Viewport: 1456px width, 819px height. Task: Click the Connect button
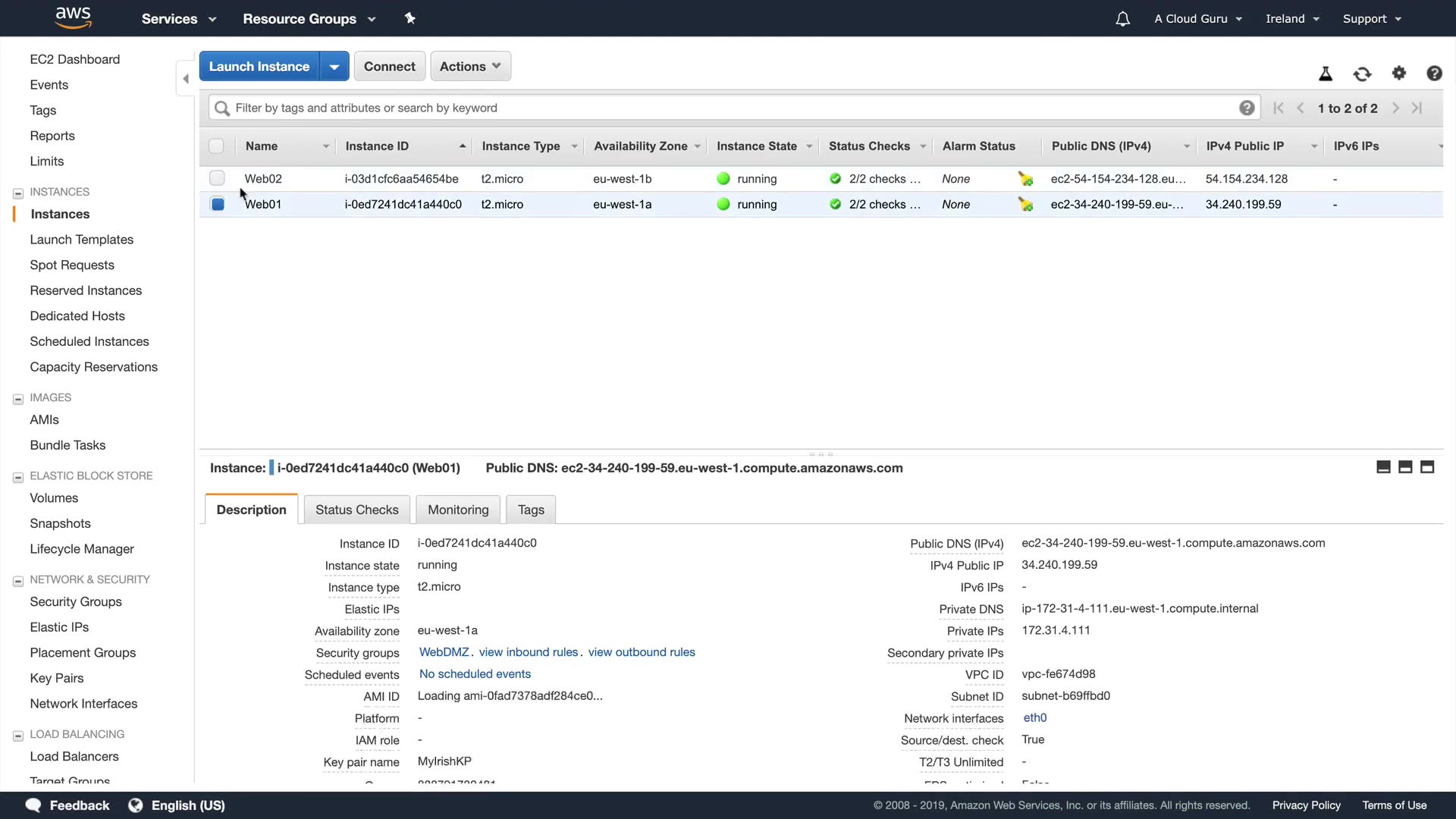[x=389, y=66]
